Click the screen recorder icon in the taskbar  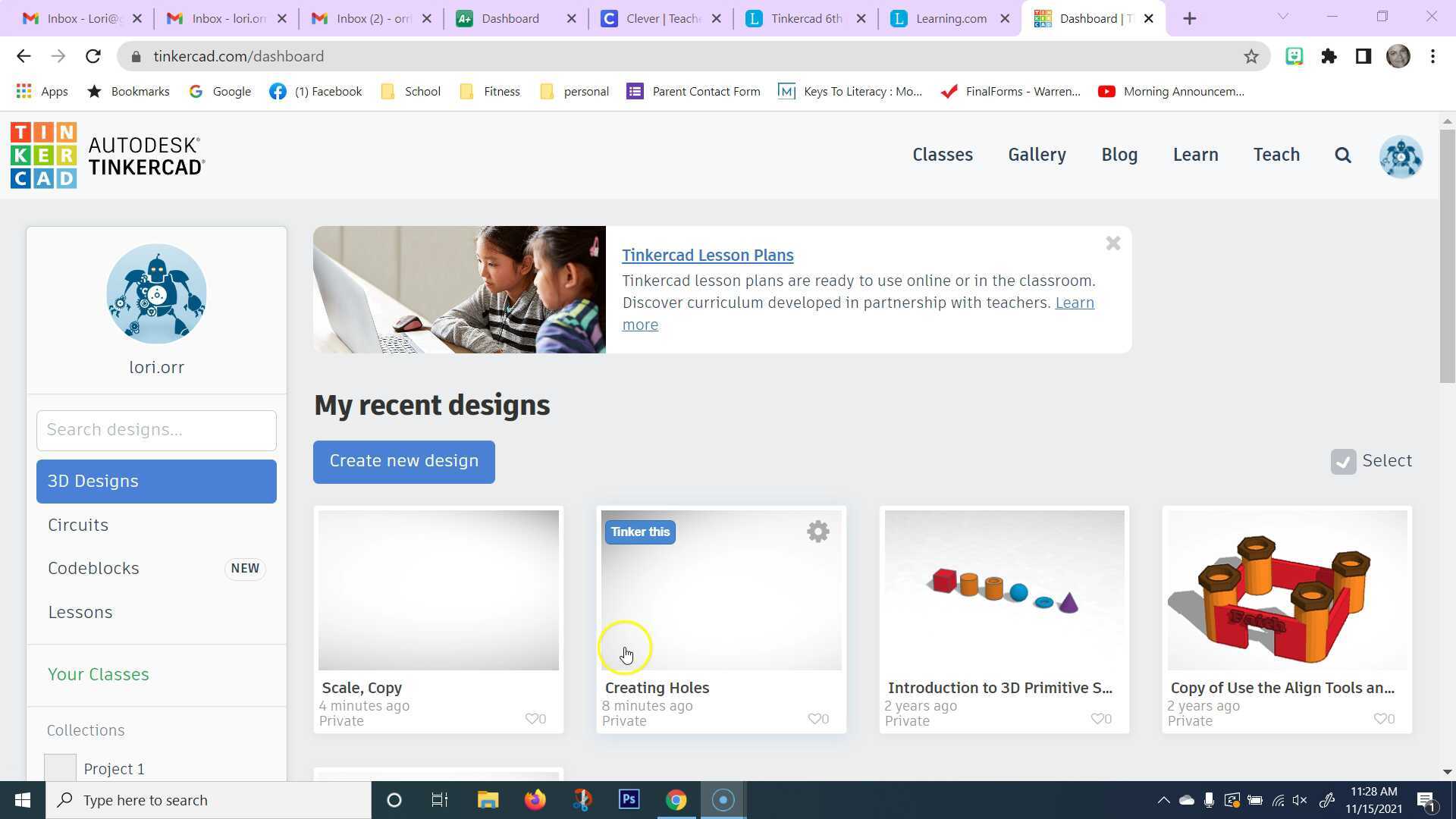point(722,799)
